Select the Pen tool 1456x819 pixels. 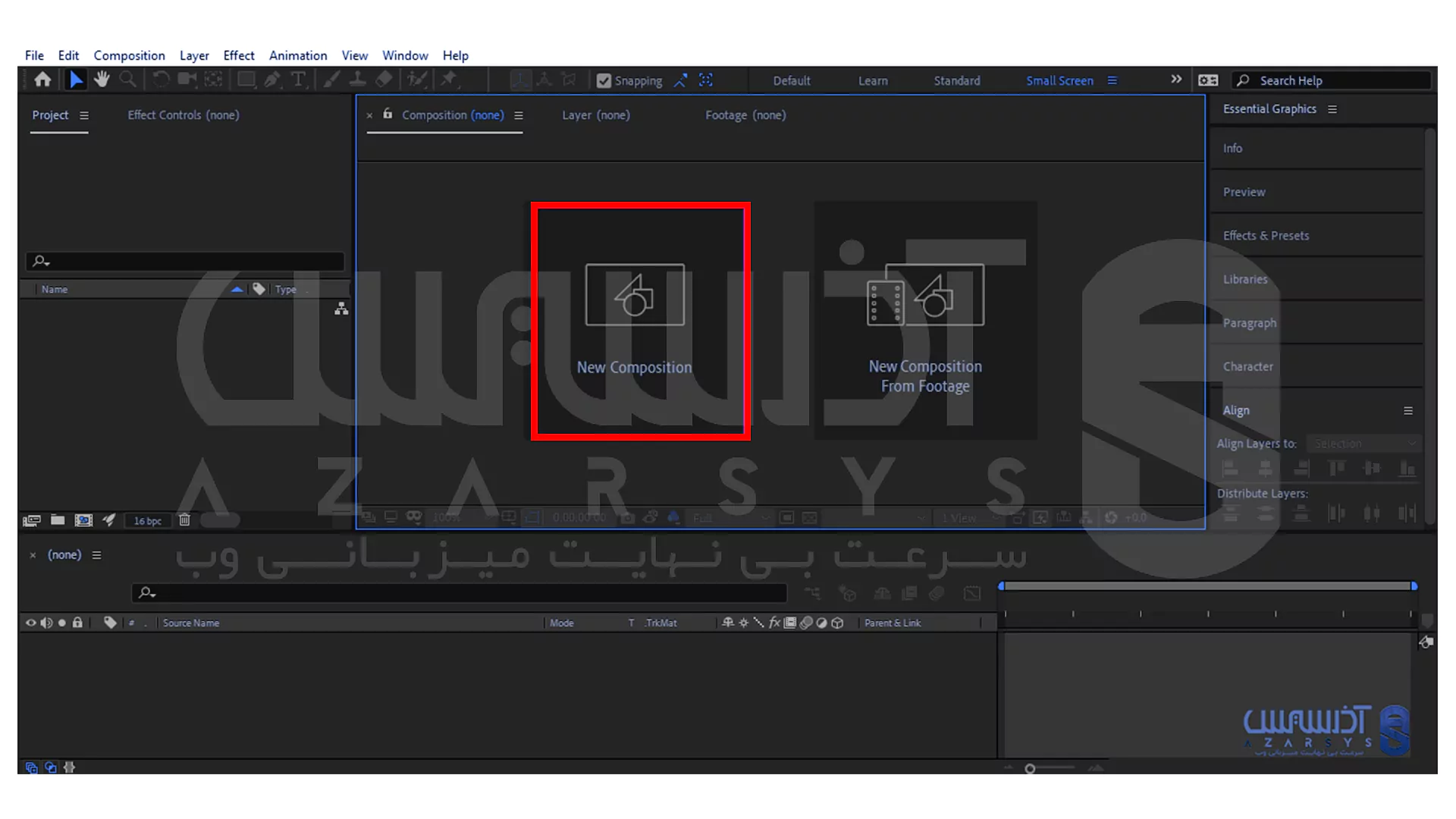click(x=272, y=80)
